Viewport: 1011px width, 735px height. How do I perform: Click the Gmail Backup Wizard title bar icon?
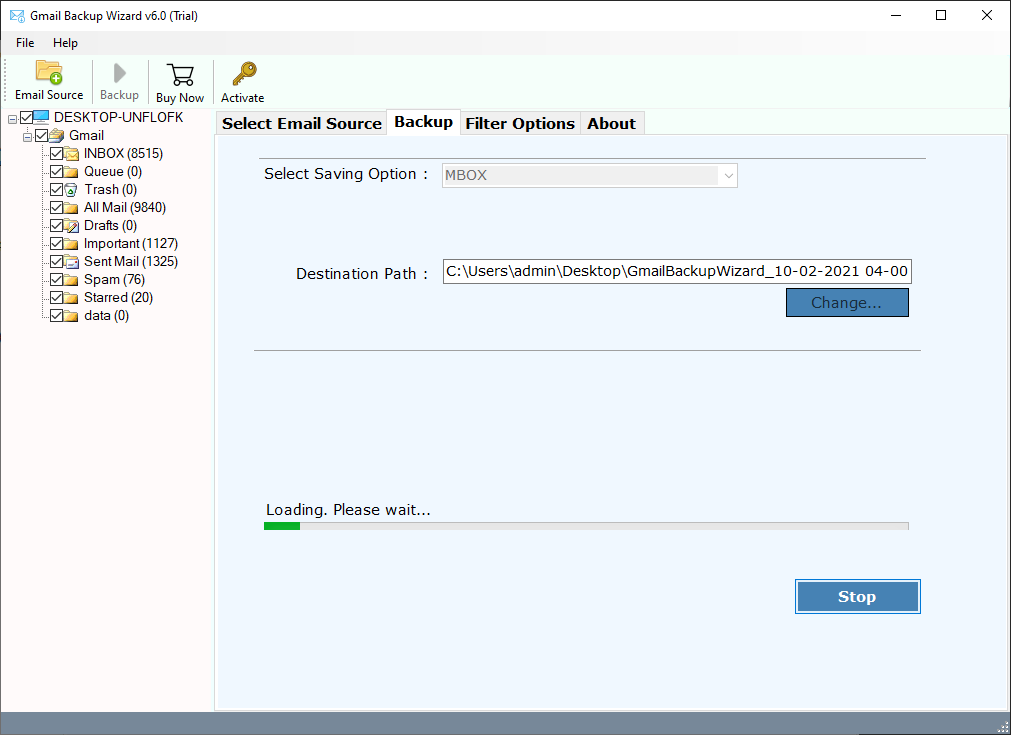point(17,15)
